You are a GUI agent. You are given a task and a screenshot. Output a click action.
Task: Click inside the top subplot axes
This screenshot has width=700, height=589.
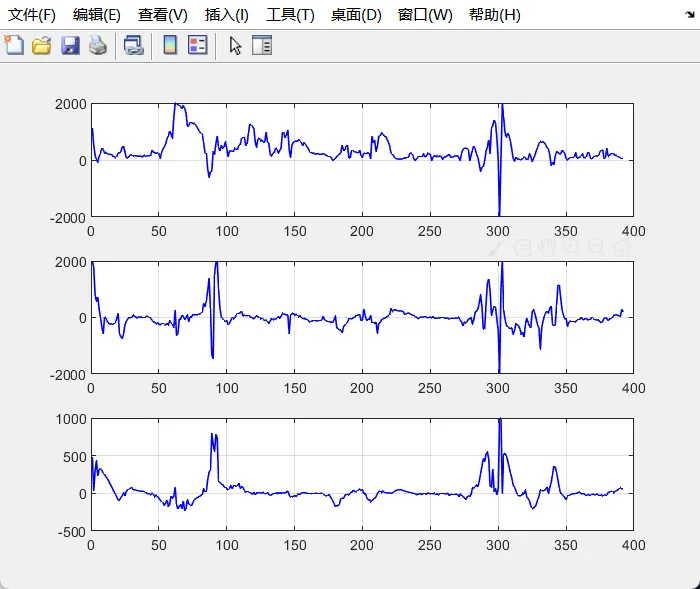tap(362, 160)
